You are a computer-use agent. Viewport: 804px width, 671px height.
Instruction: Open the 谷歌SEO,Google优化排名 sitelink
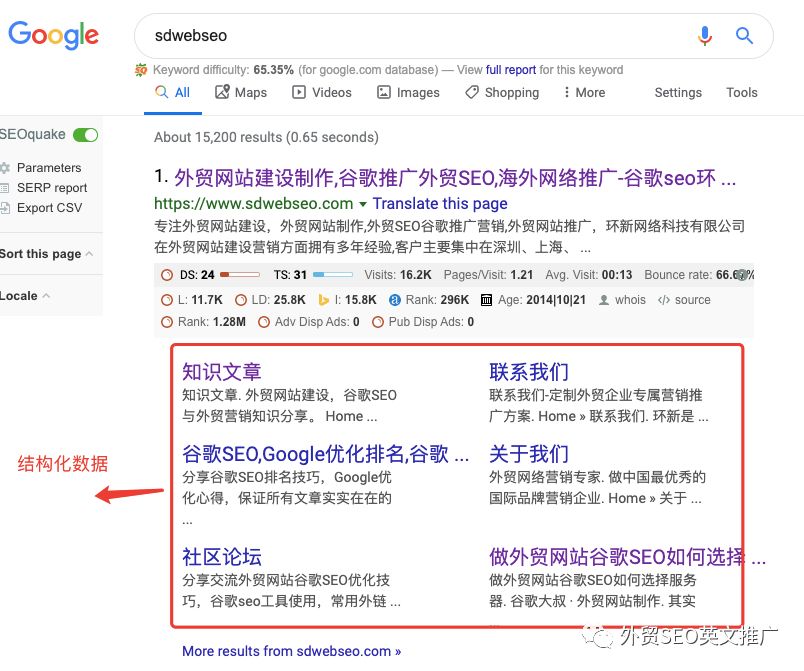[x=326, y=454]
